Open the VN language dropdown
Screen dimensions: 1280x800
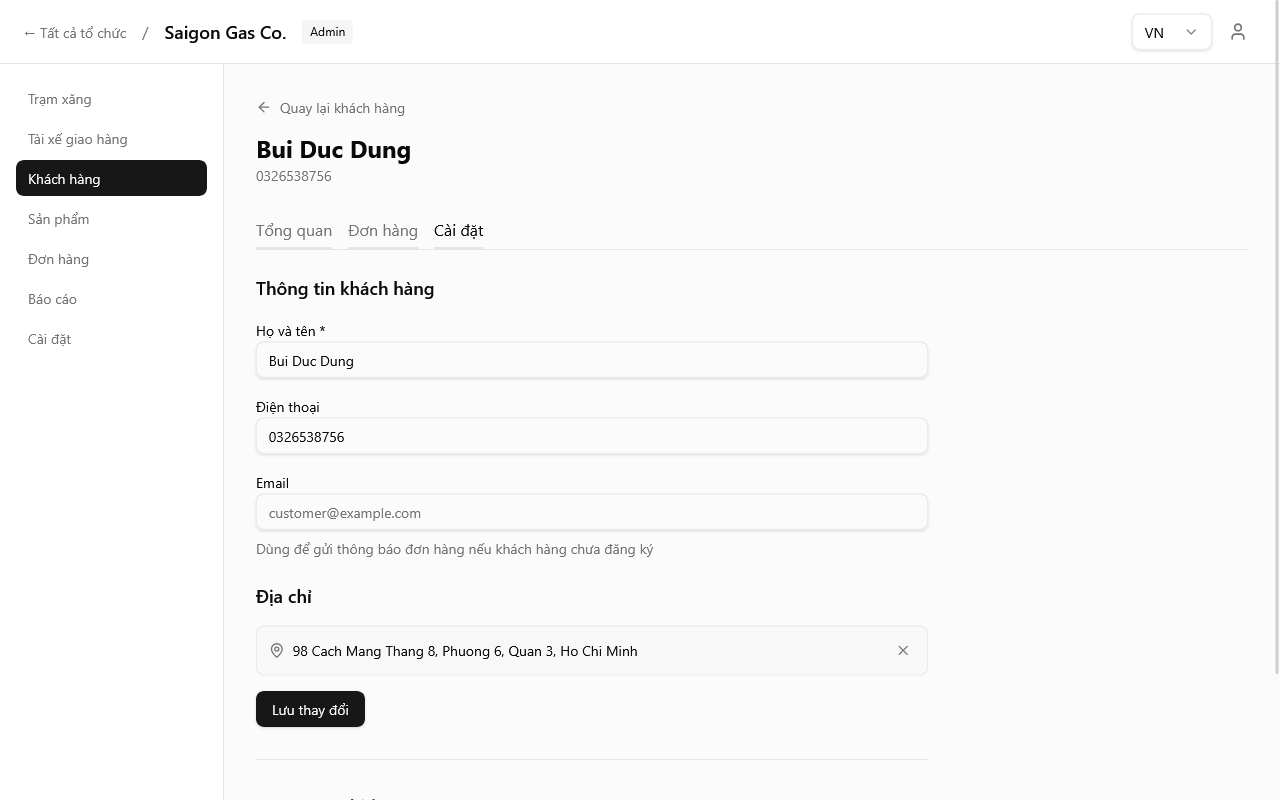click(1171, 32)
